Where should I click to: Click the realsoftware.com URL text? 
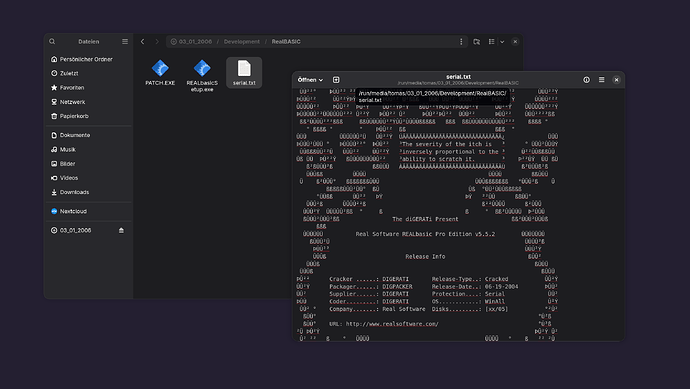(x=392, y=324)
